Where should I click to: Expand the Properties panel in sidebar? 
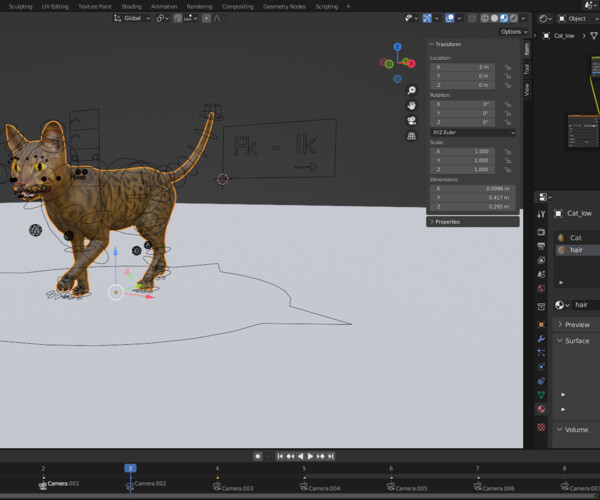[473, 222]
